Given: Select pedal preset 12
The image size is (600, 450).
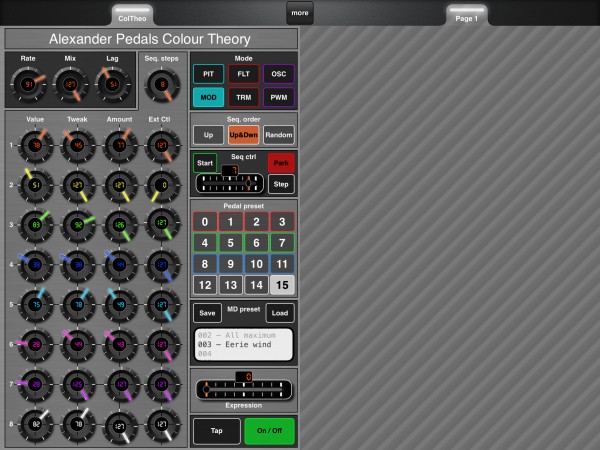Looking at the screenshot, I should pos(205,285).
